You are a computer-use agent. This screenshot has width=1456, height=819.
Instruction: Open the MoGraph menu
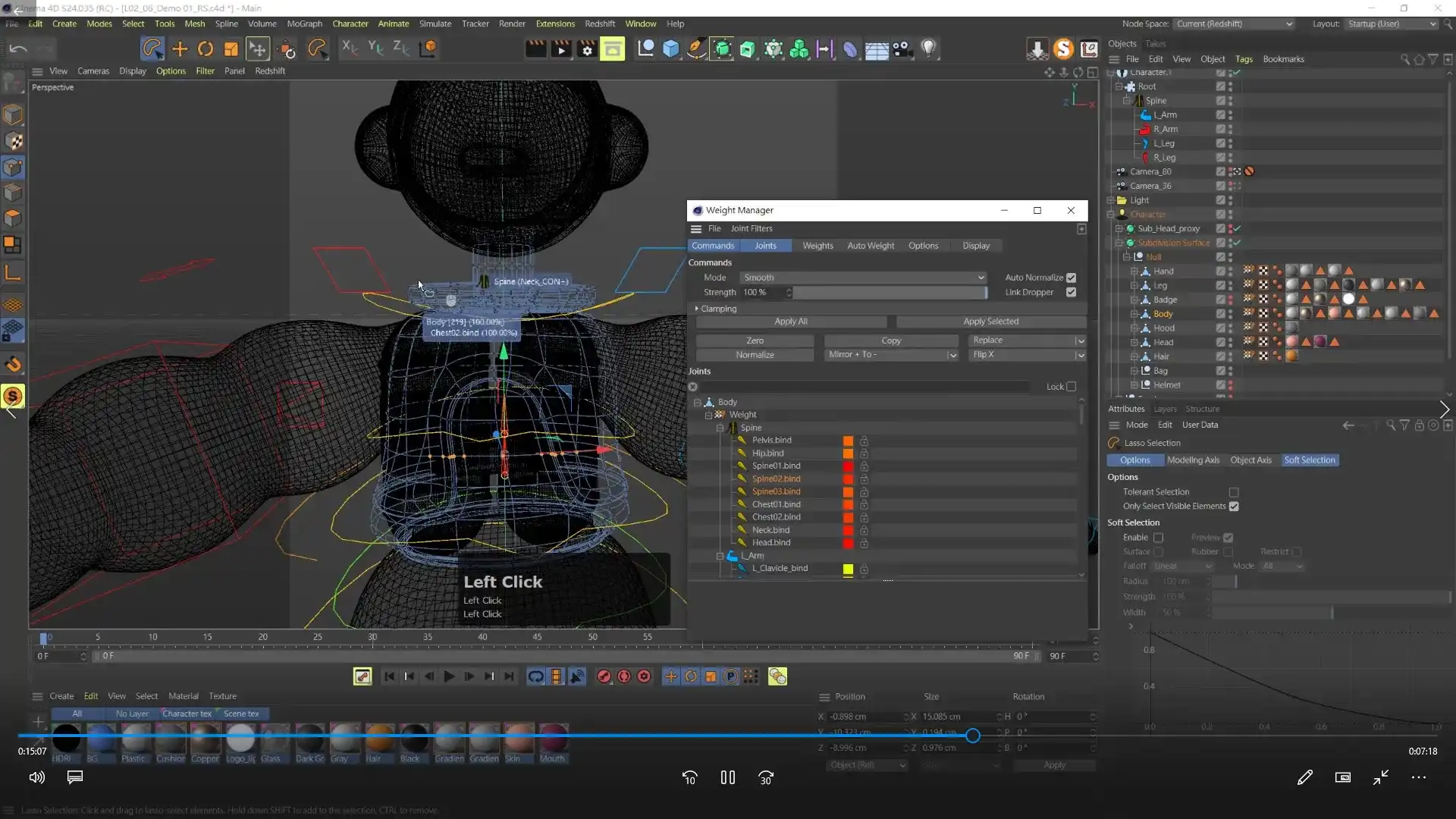304,24
